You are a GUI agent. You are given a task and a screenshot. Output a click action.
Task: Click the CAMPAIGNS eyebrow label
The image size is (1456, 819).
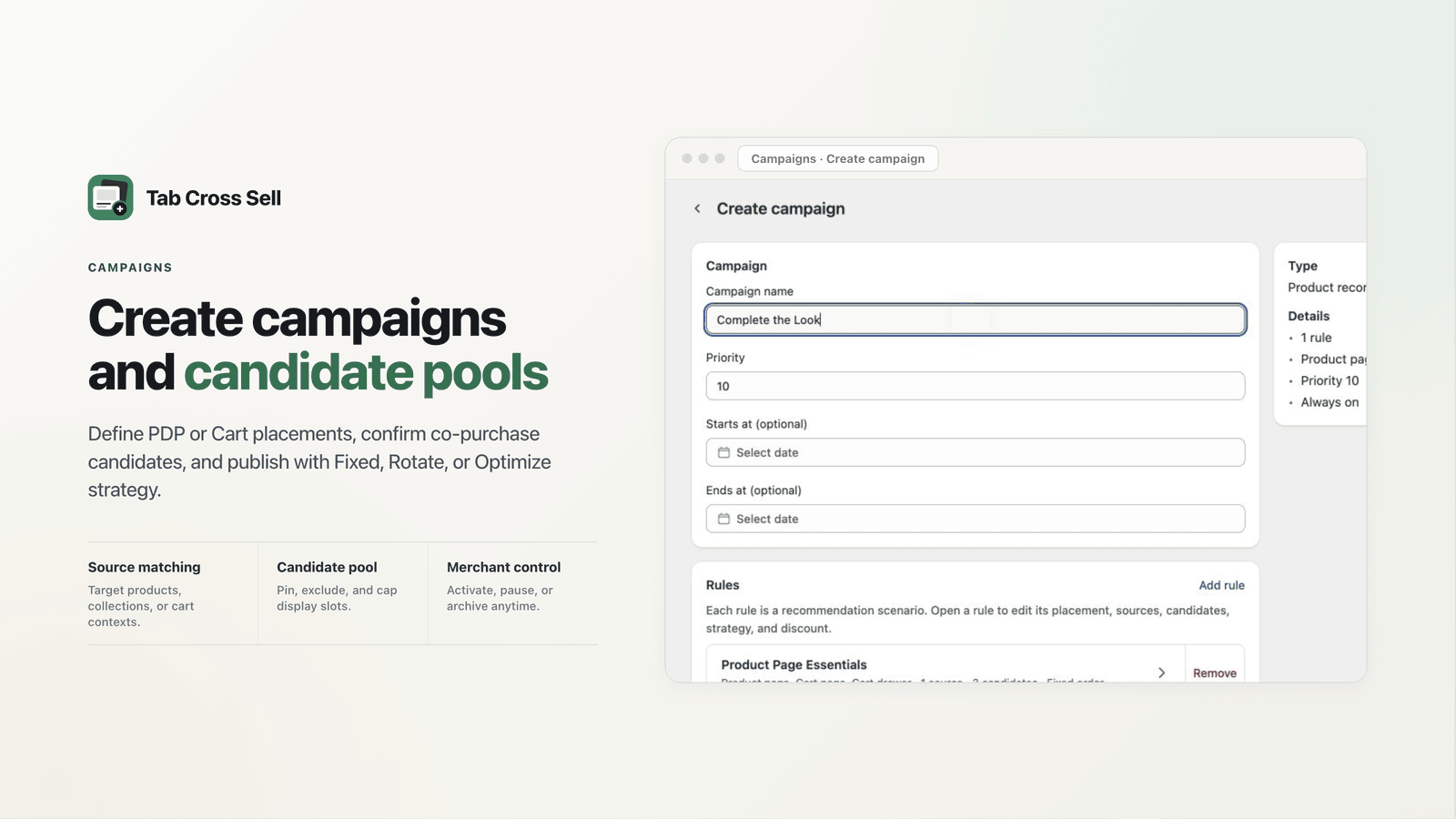tap(130, 268)
